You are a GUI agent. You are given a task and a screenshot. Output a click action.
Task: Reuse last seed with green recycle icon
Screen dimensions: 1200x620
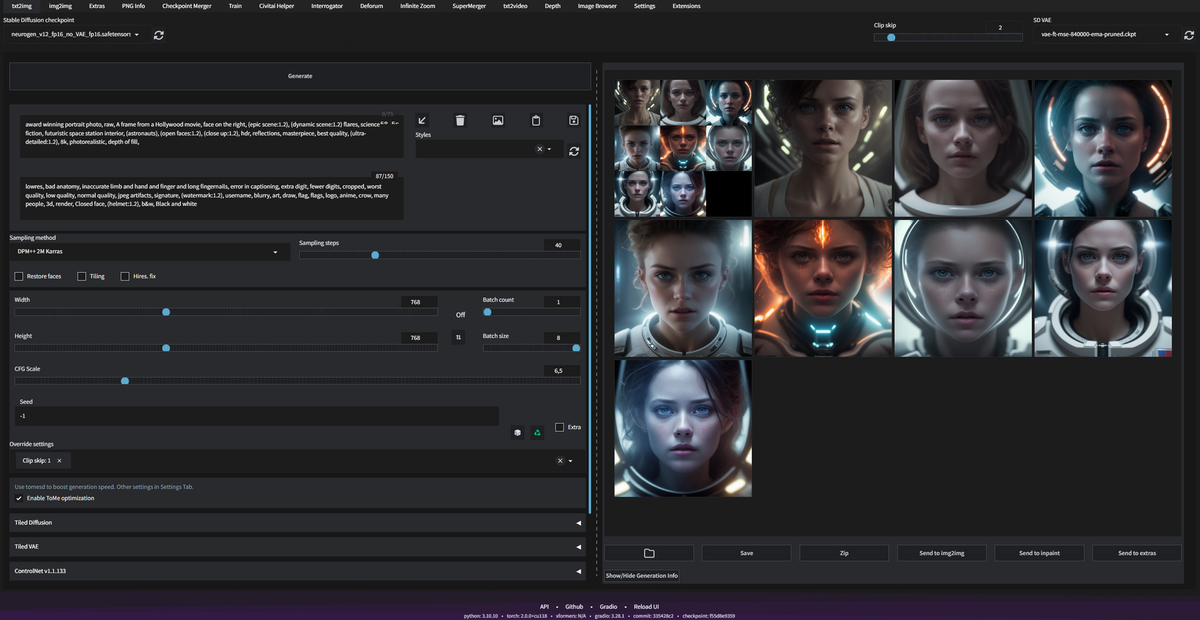537,433
